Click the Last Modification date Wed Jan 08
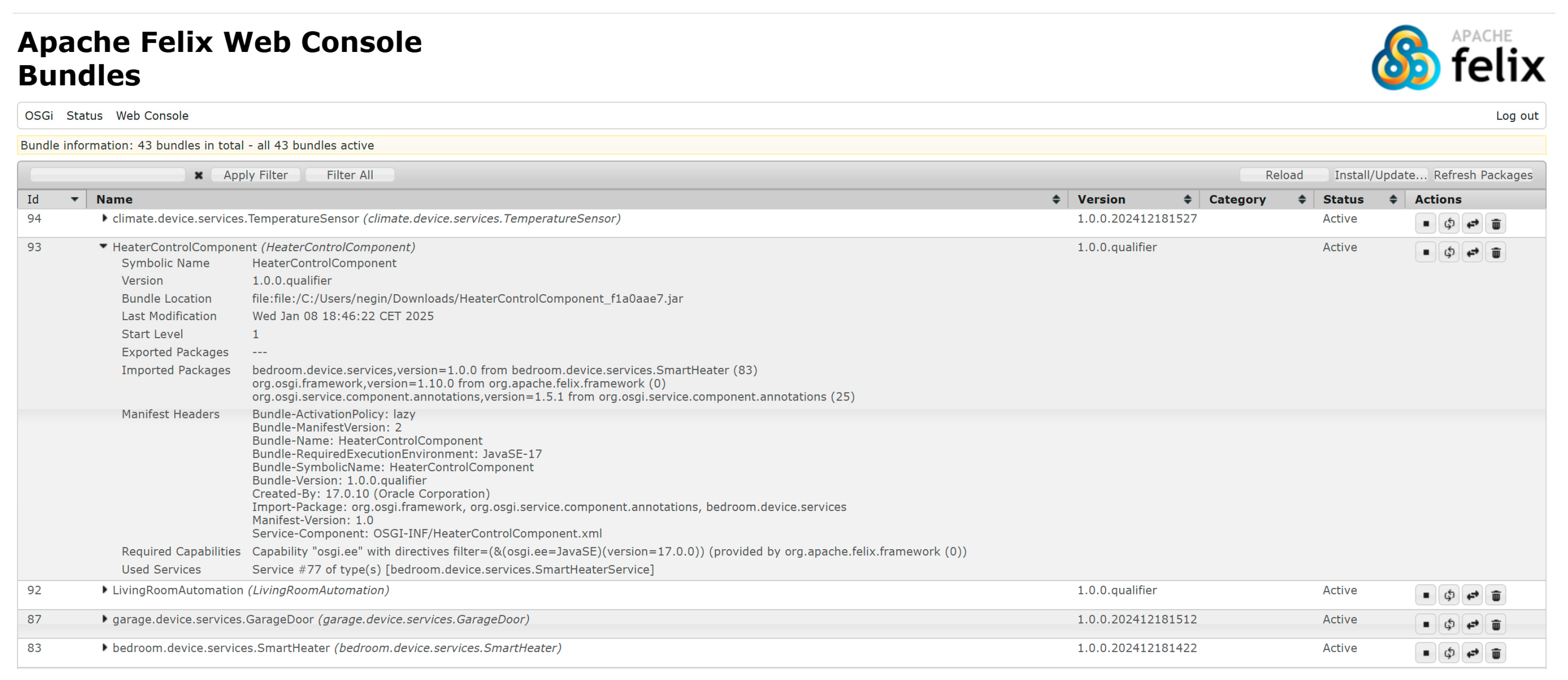The image size is (1568, 680). pos(343,316)
